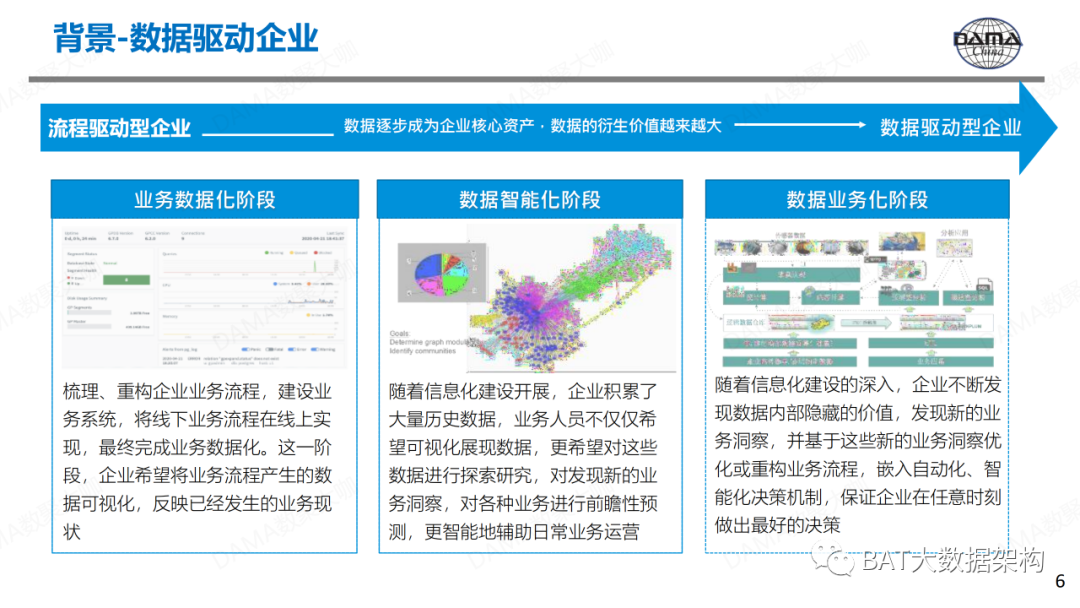Open the monitoring dashboard screenshot thumbnail
Viewport: 1080px width, 608px height.
(204, 297)
